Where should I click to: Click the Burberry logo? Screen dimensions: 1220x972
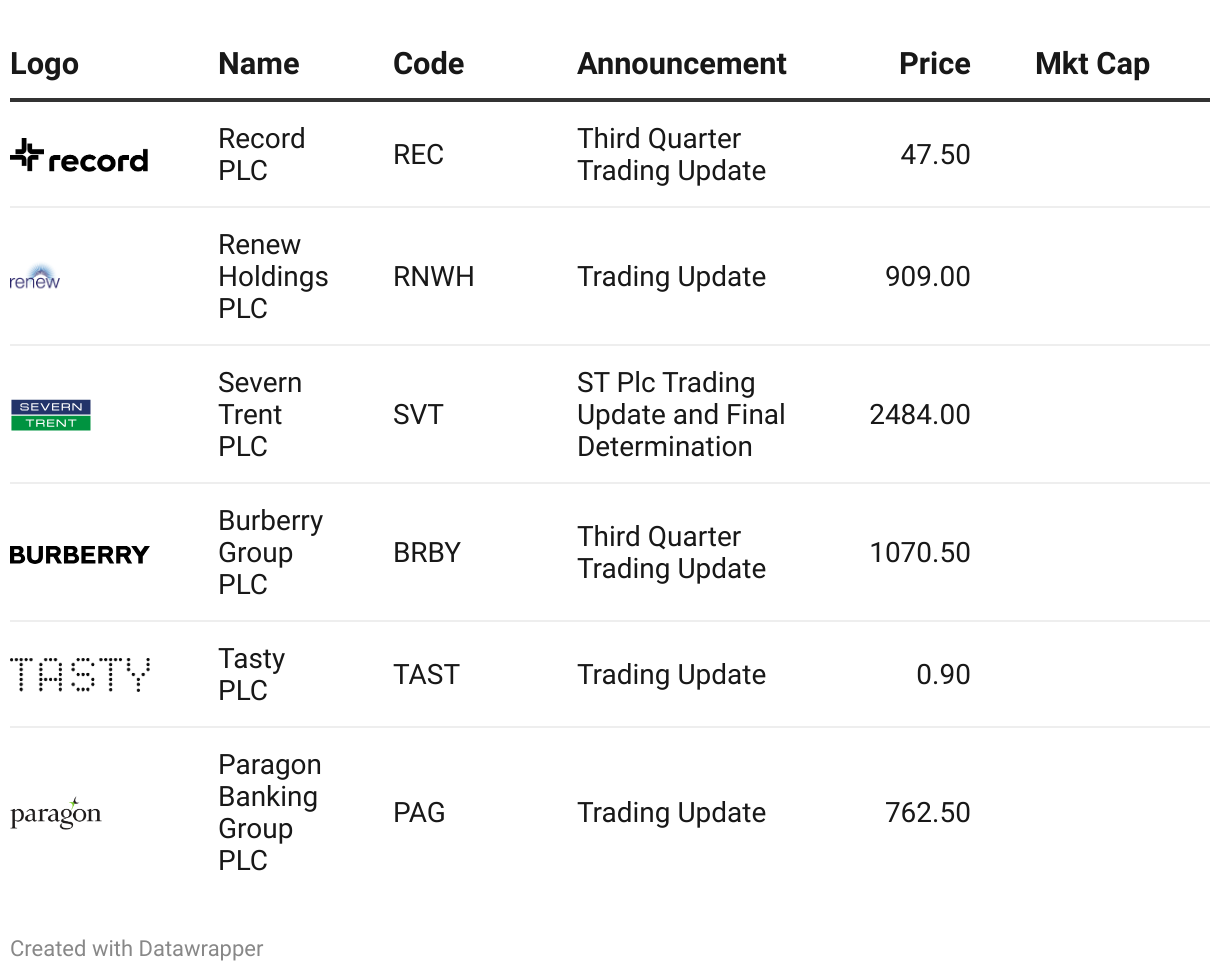[80, 554]
